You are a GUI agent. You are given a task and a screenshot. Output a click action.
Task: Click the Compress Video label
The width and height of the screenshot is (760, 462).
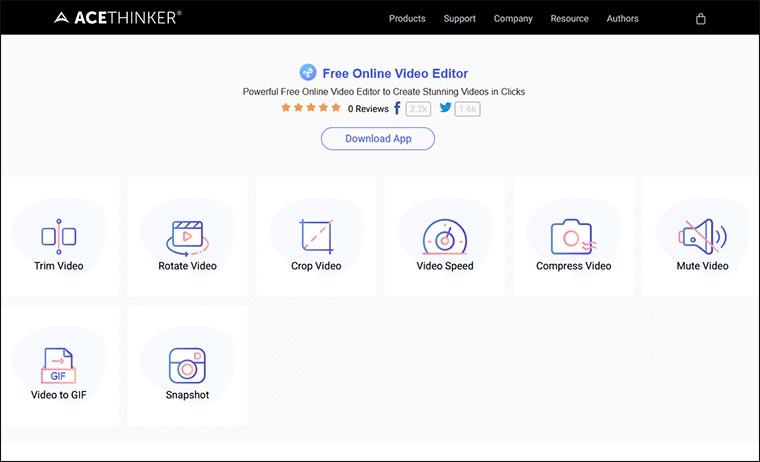tap(573, 266)
